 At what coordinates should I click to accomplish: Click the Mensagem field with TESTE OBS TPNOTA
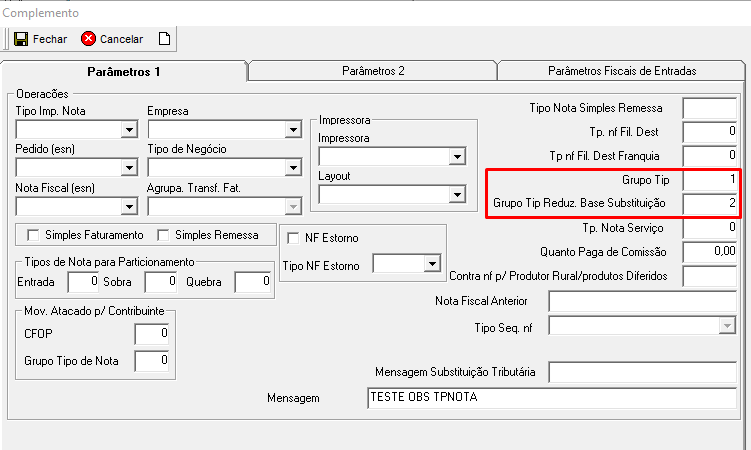point(552,398)
